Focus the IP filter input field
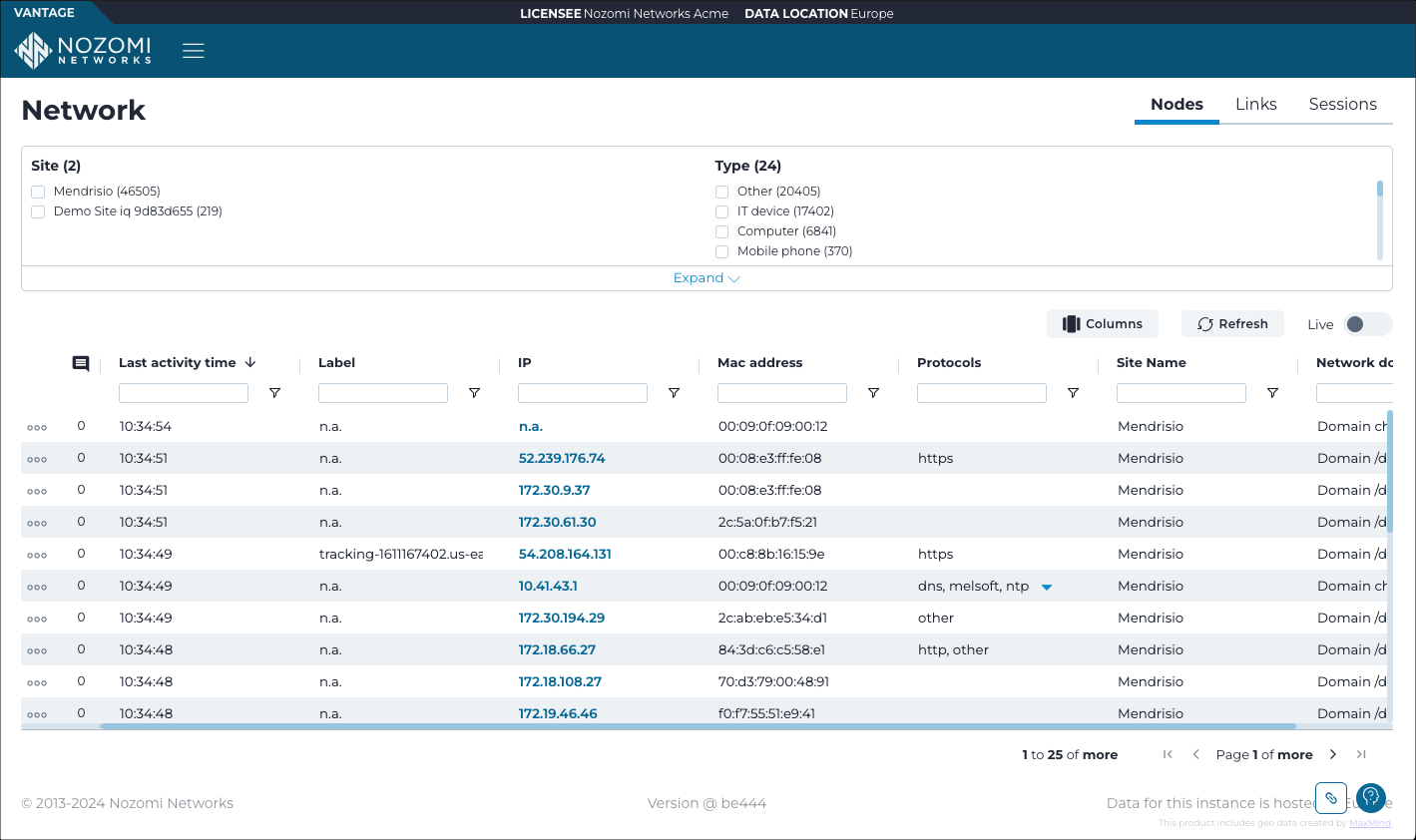This screenshot has height=840, width=1416. (583, 393)
